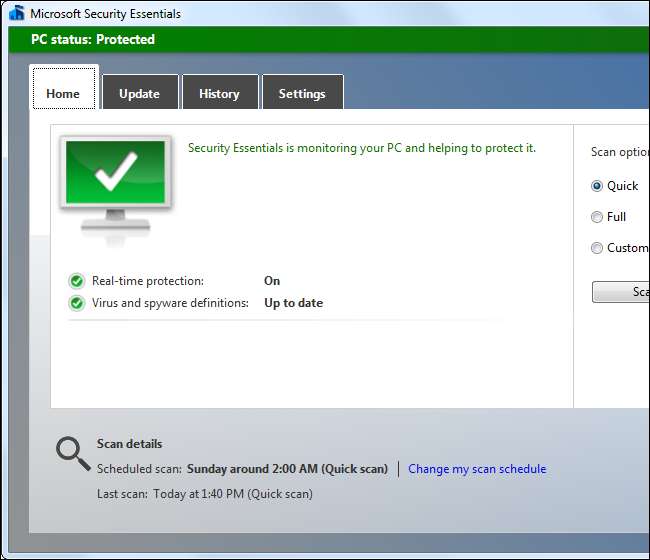Click the Last scan Today at 1:40 PM text
Viewport: 650px width, 560px height.
pyautogui.click(x=205, y=494)
